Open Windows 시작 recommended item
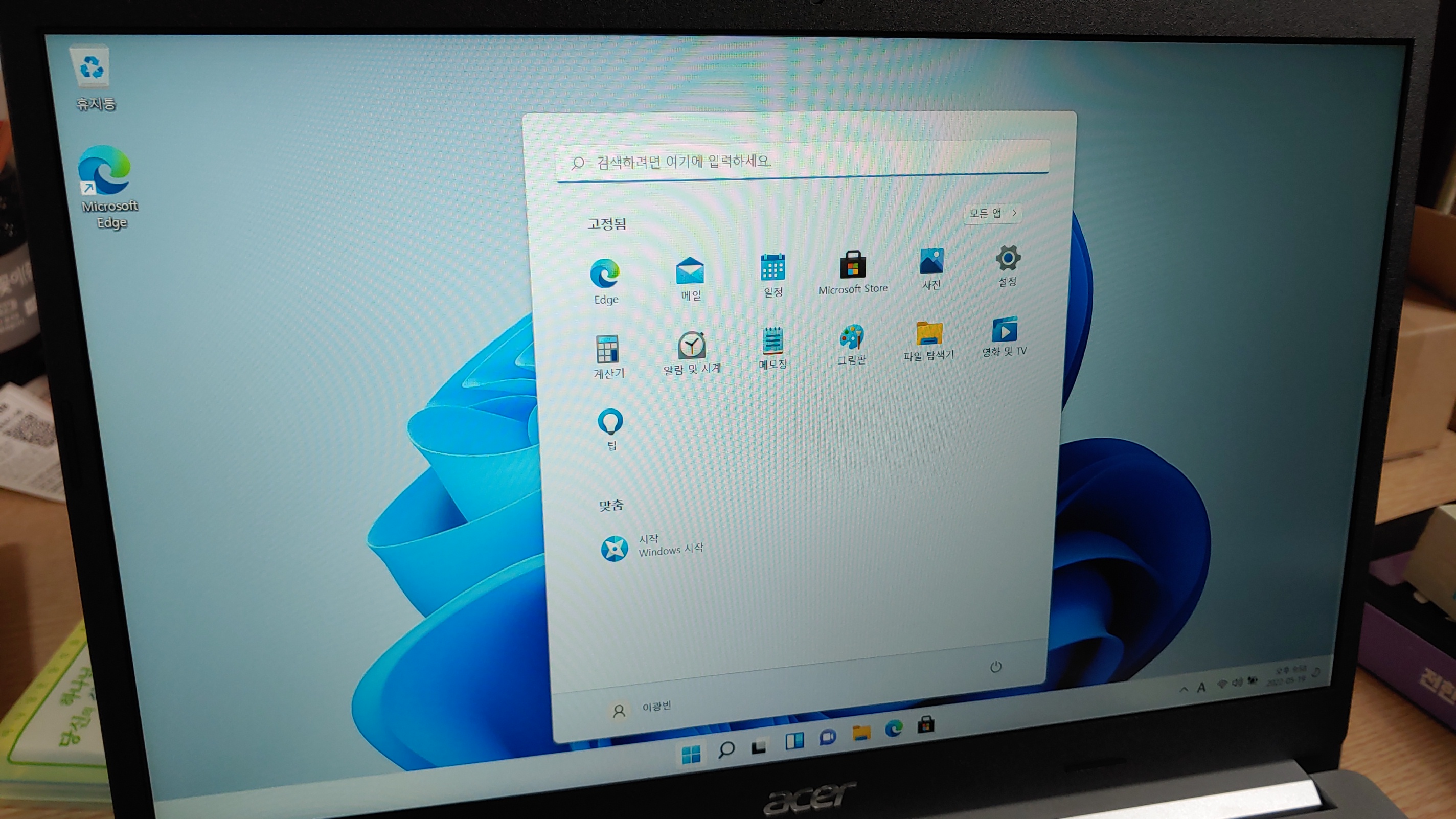This screenshot has width=1456, height=819. click(x=653, y=547)
